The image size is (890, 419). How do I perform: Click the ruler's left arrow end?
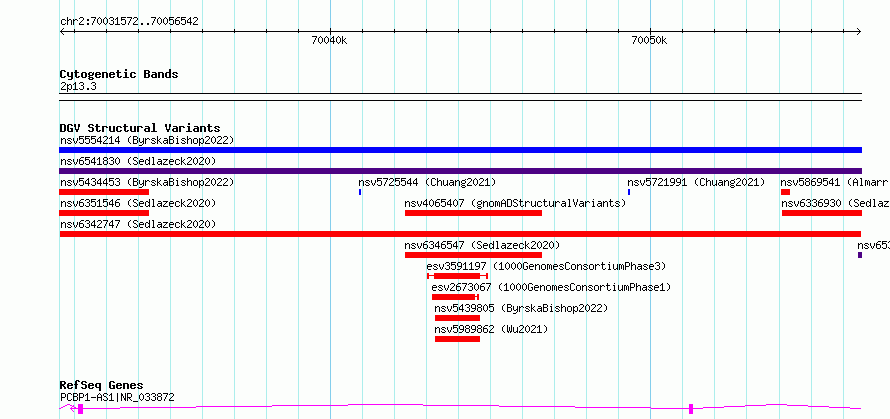tap(62, 32)
